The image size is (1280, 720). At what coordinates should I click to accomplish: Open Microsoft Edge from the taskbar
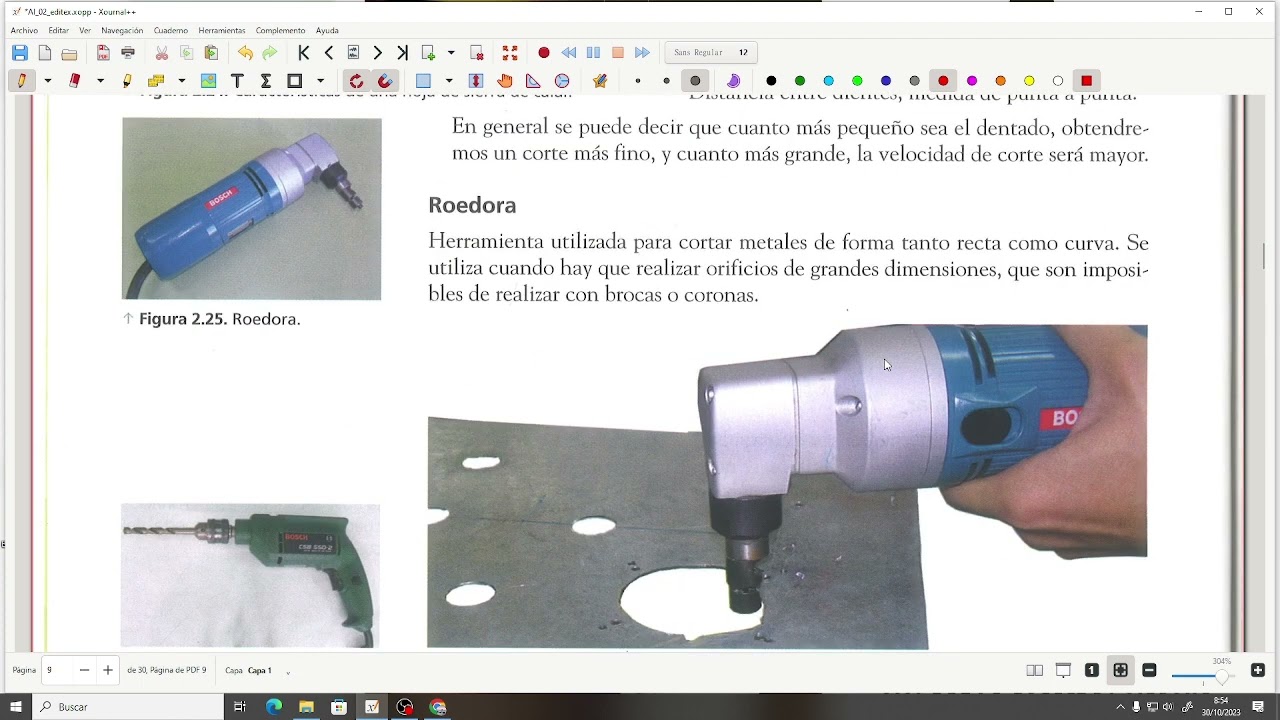click(x=274, y=707)
